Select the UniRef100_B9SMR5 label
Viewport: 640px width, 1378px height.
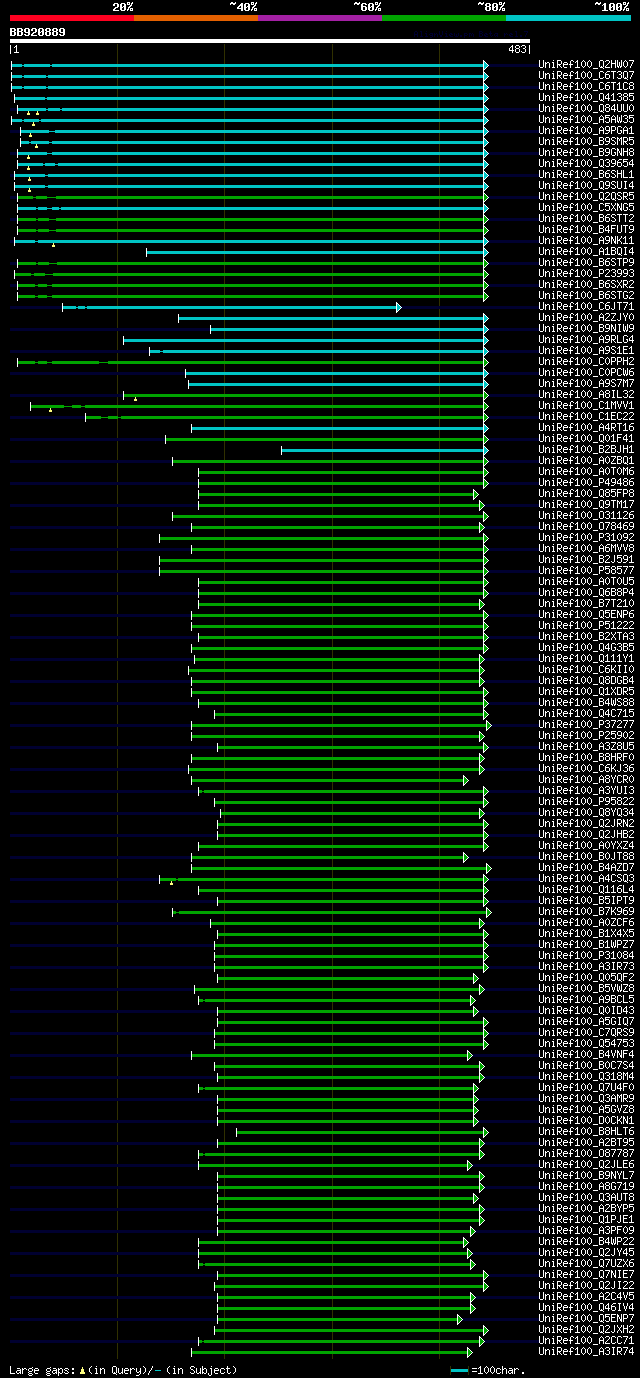click(586, 141)
